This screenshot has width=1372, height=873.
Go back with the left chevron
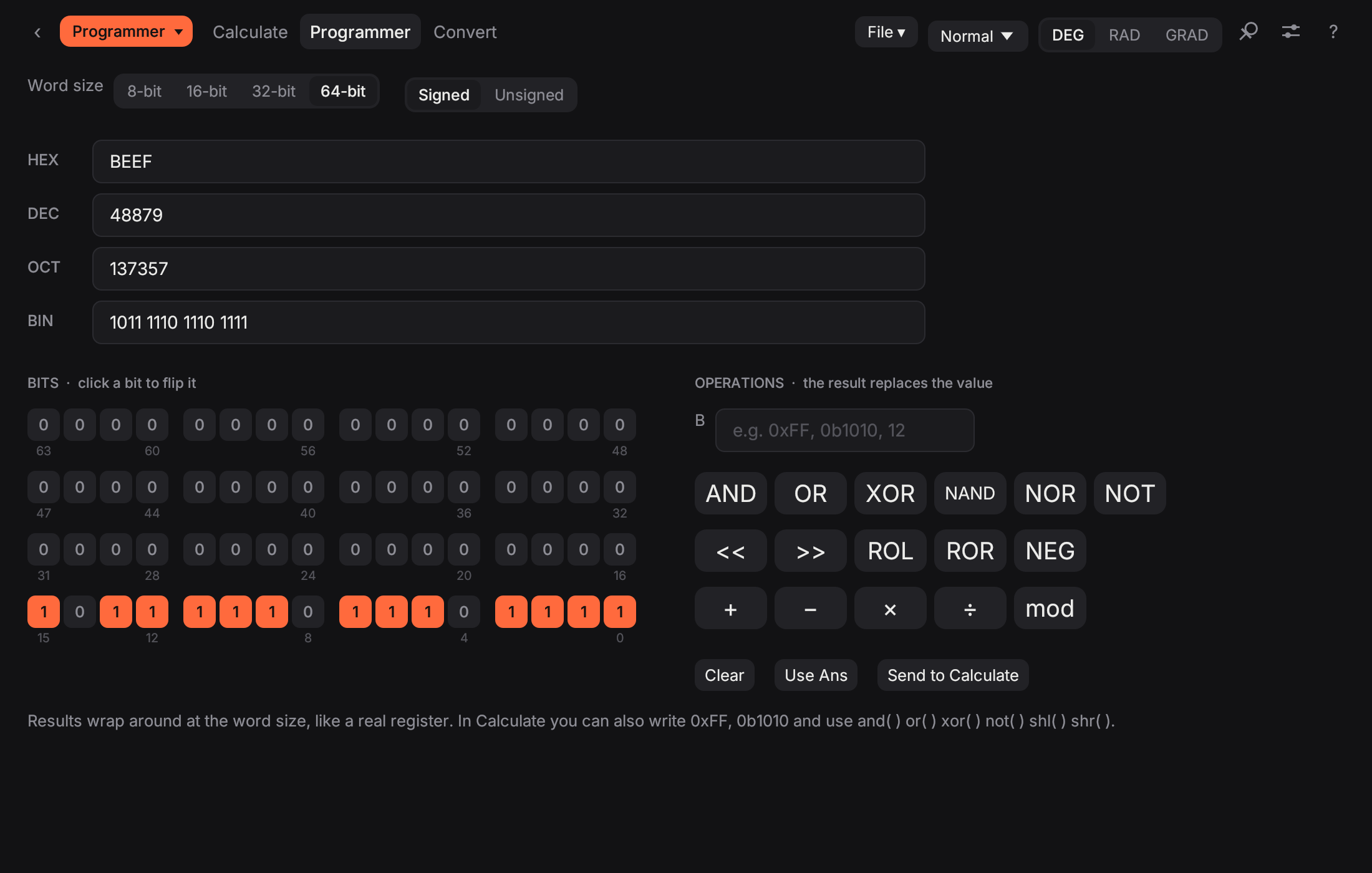point(37,32)
